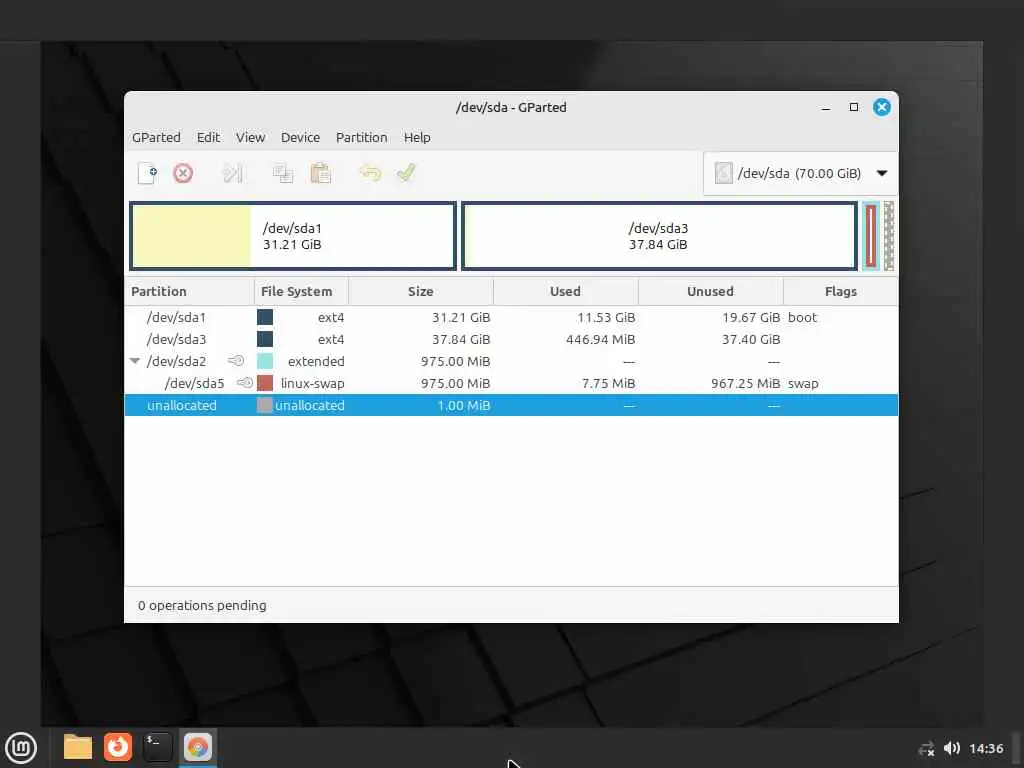Open the network connection tray icon

(926, 749)
